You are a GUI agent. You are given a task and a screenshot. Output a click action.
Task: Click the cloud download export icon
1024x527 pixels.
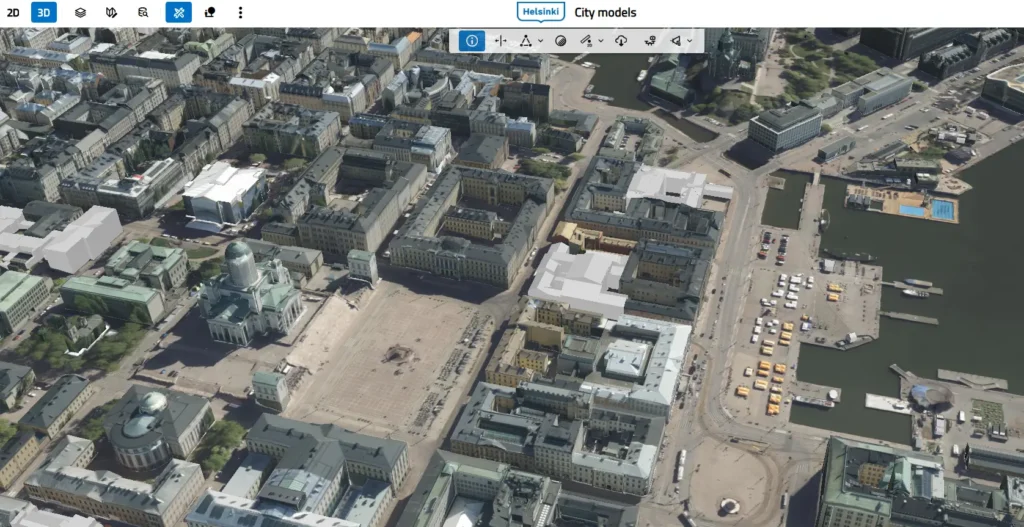coord(621,40)
